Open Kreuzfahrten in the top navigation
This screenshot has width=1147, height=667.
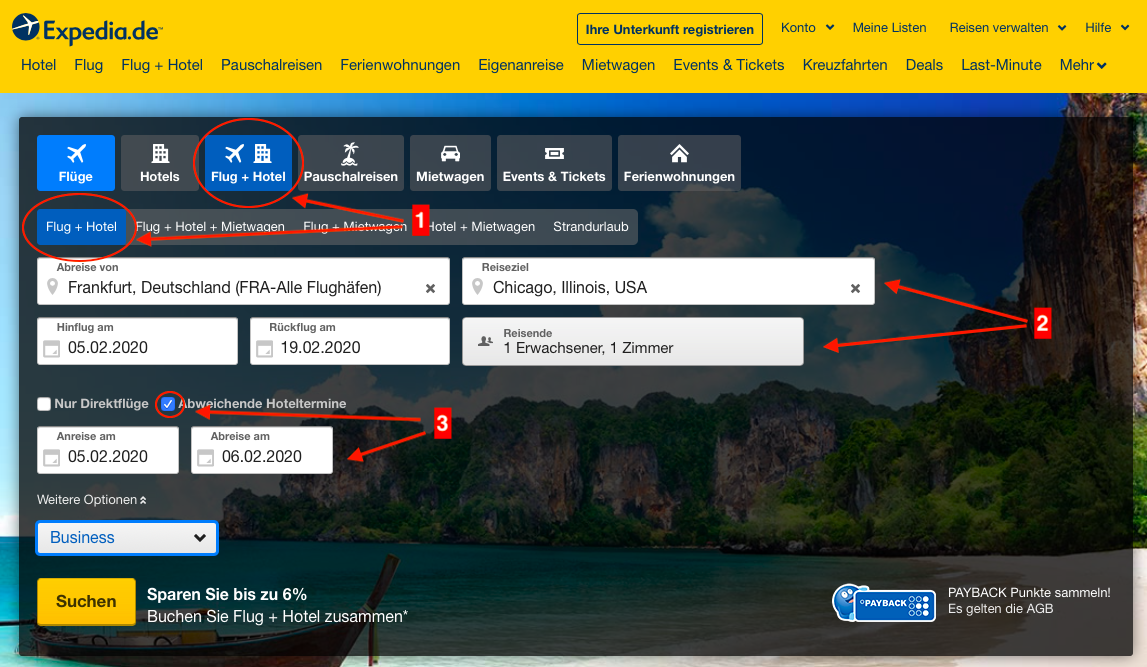tap(844, 65)
